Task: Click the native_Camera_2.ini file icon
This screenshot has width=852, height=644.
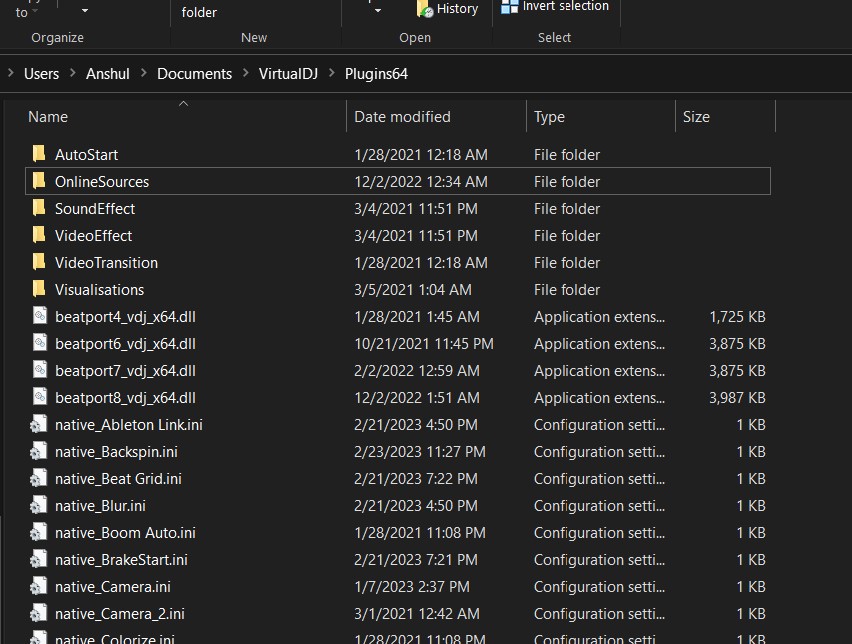Action: pyautogui.click(x=39, y=613)
